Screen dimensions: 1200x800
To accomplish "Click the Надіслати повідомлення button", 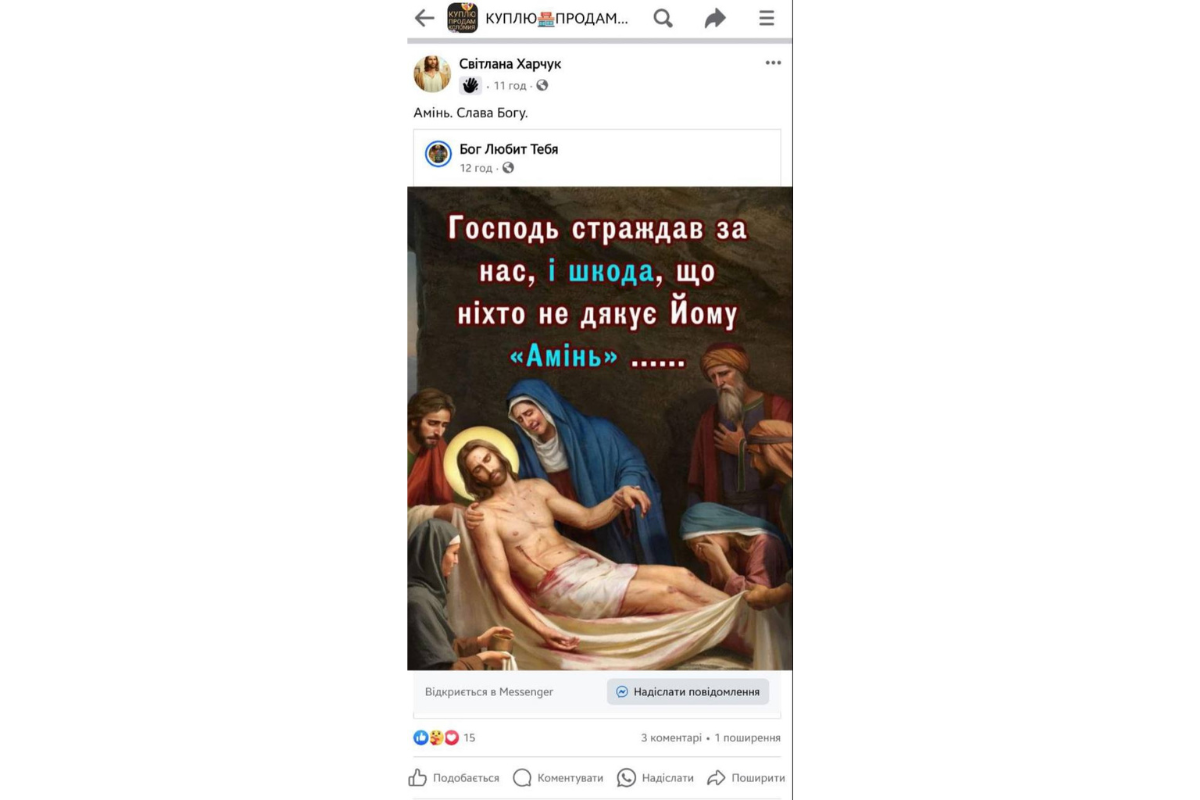I will 688,692.
